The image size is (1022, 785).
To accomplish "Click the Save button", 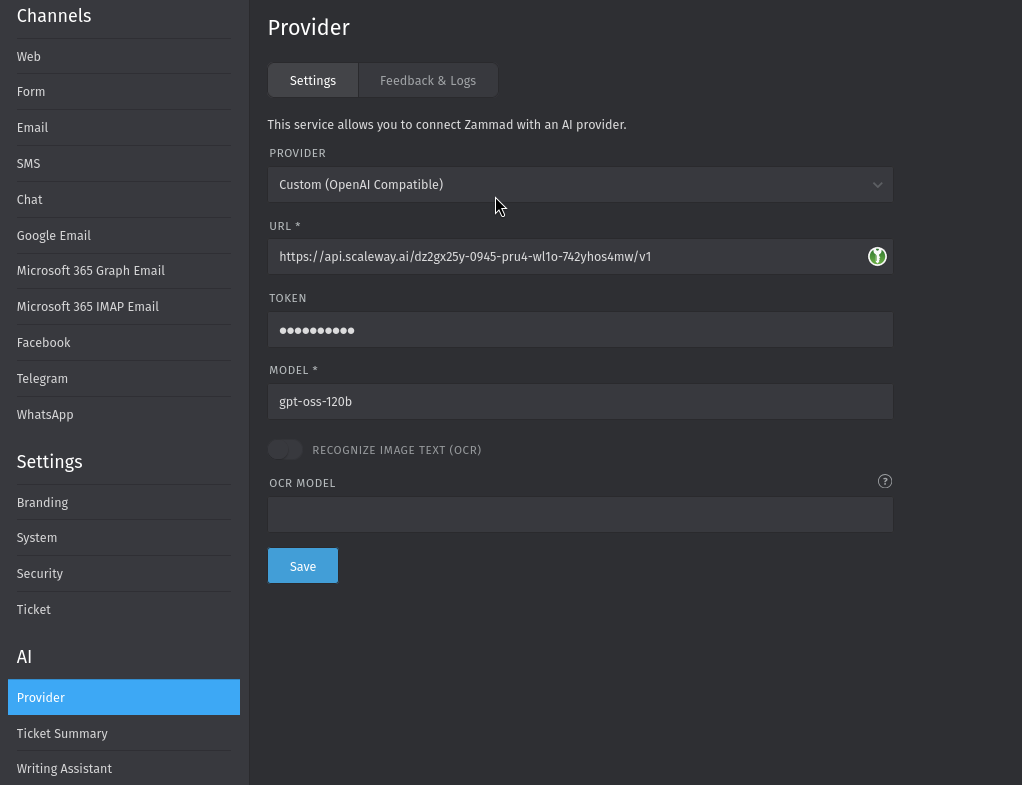I will [x=302, y=565].
